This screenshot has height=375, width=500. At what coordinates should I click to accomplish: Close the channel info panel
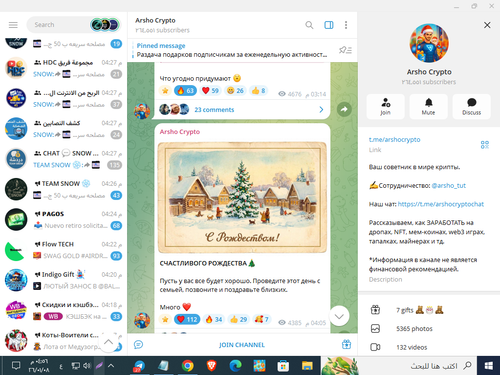coord(487,25)
